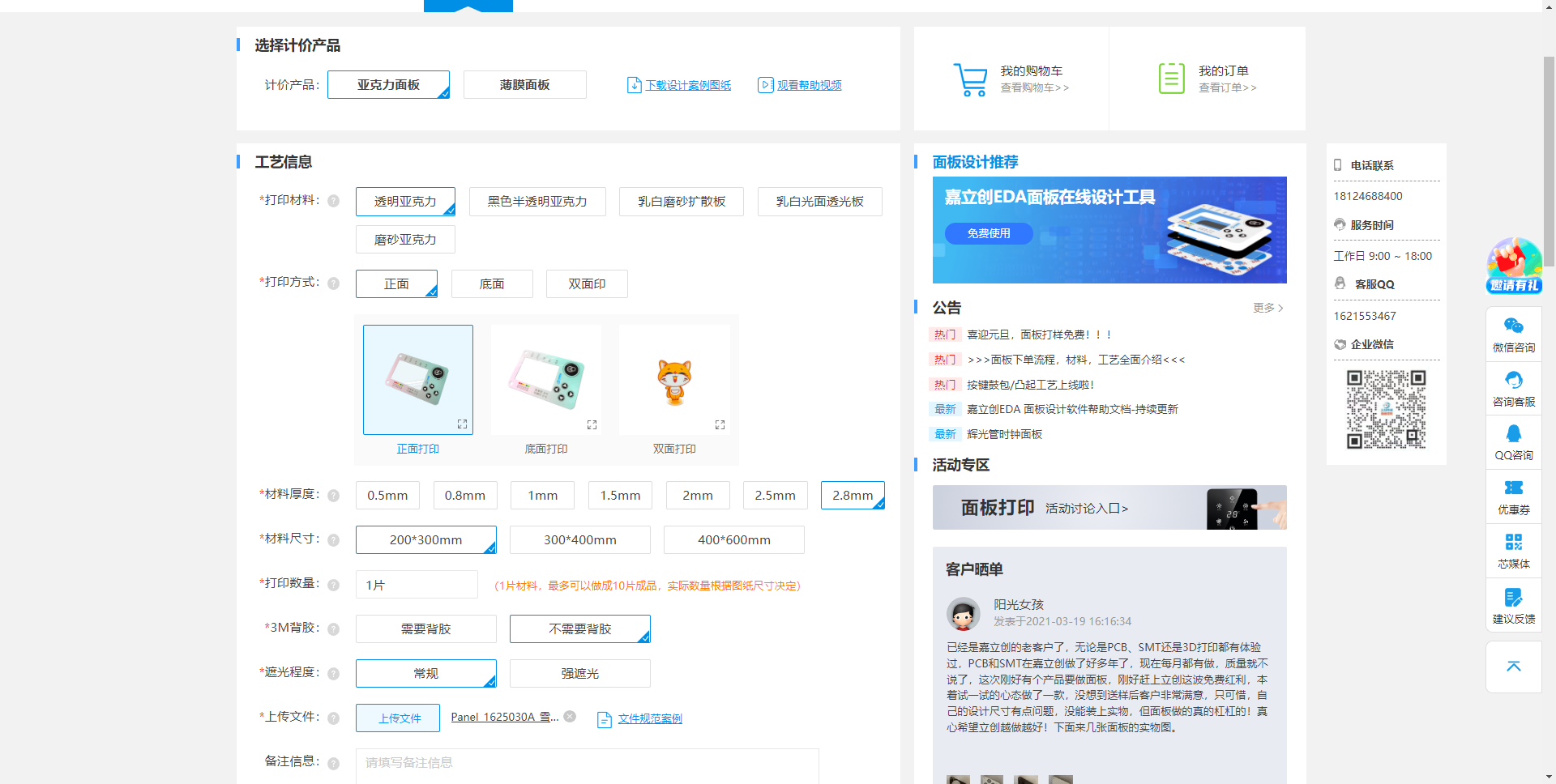Switch to 薄膜面板 product tab
This screenshot has height=784, width=1556.
tap(524, 84)
